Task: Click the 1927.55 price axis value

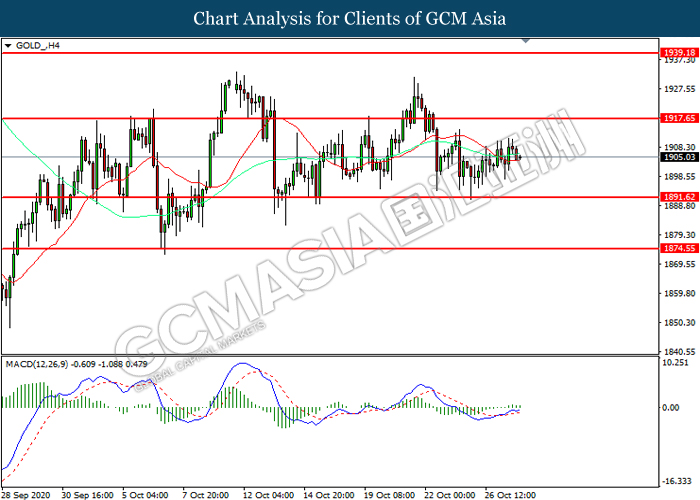Action: [679, 89]
